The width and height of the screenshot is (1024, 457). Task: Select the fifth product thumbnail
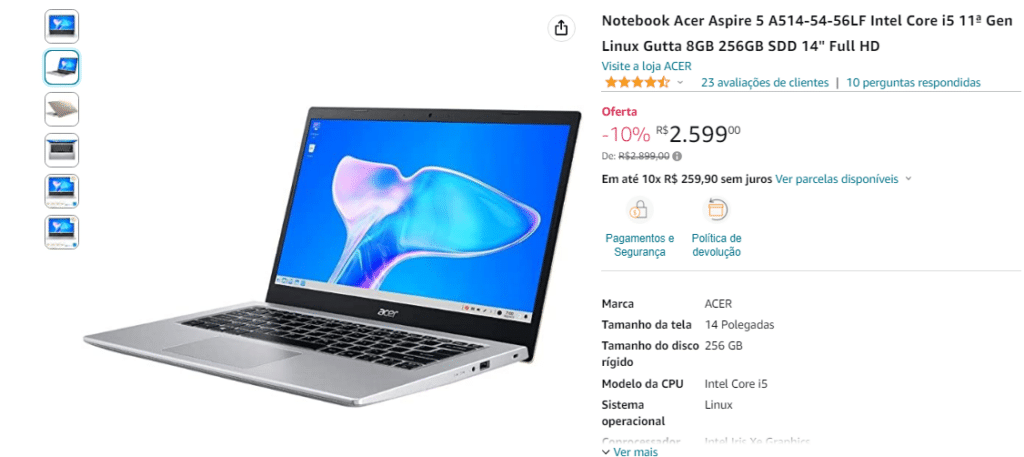(x=62, y=191)
